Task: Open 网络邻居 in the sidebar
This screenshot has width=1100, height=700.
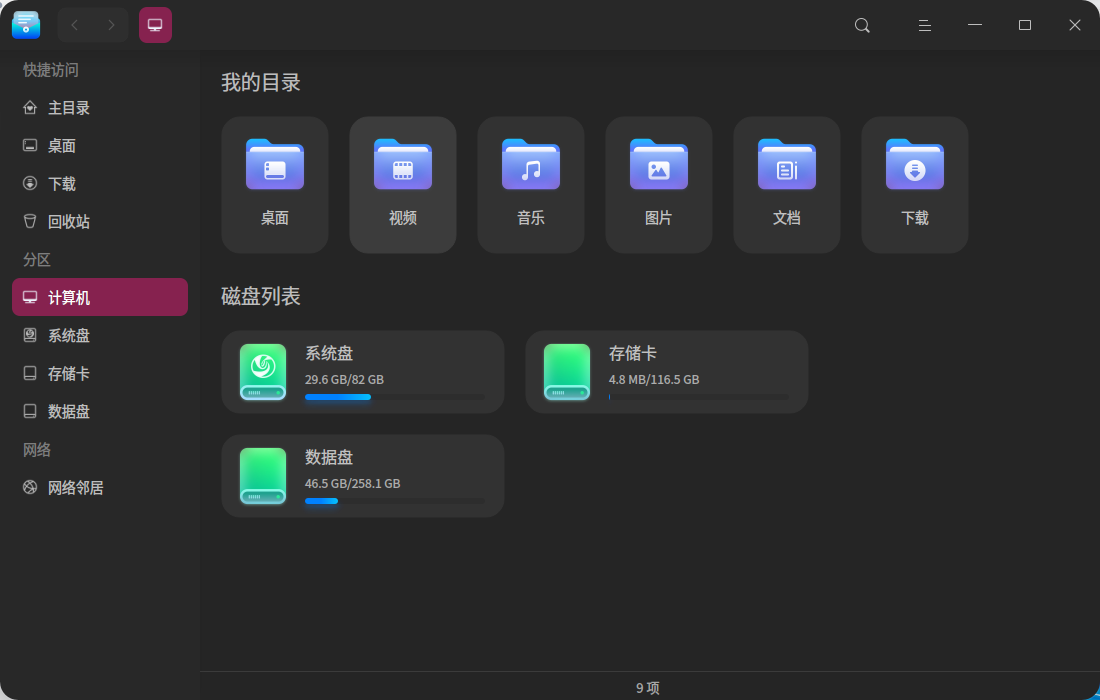Action: [x=100, y=487]
